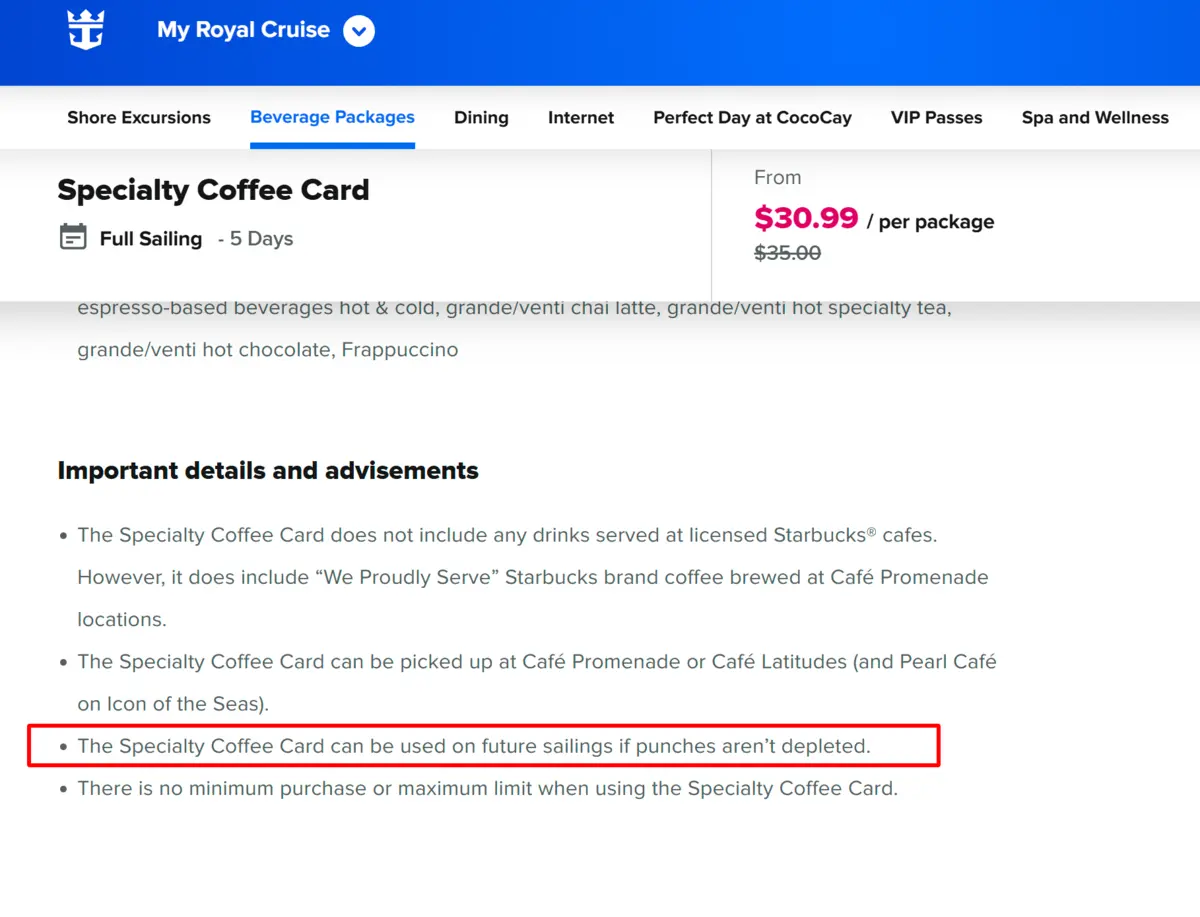This screenshot has height=917, width=1200.
Task: Click the crossed-out $35.00 original price
Action: coord(787,253)
